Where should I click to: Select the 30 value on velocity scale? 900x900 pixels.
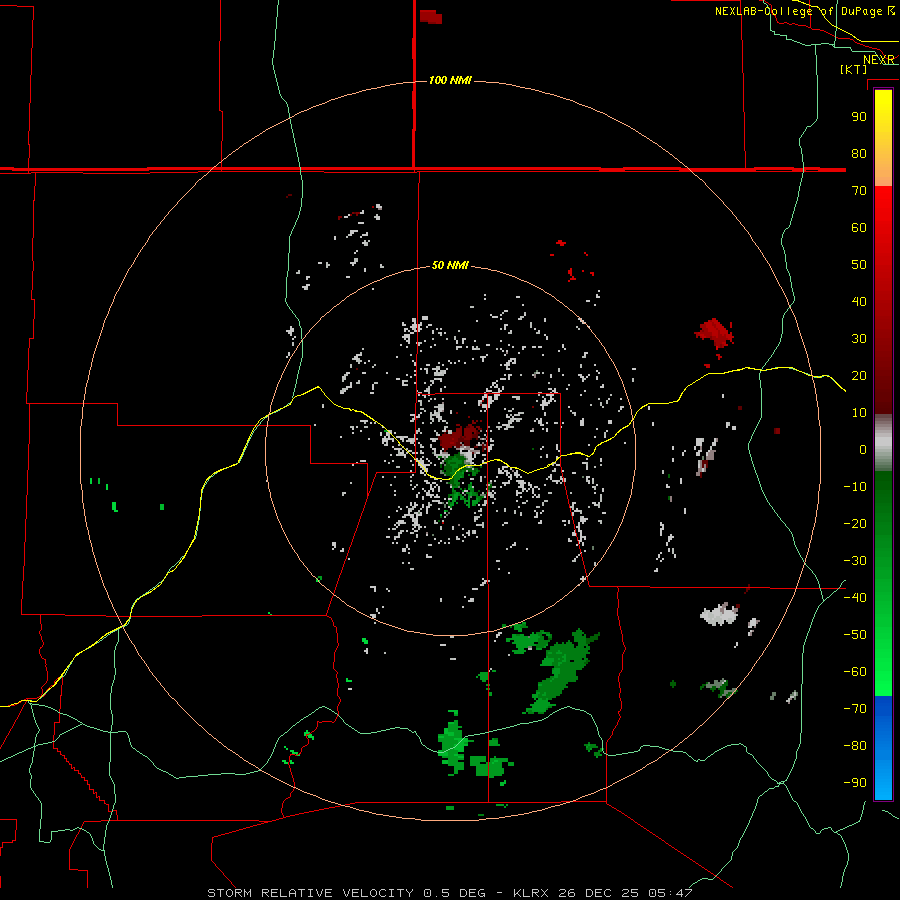[859, 339]
